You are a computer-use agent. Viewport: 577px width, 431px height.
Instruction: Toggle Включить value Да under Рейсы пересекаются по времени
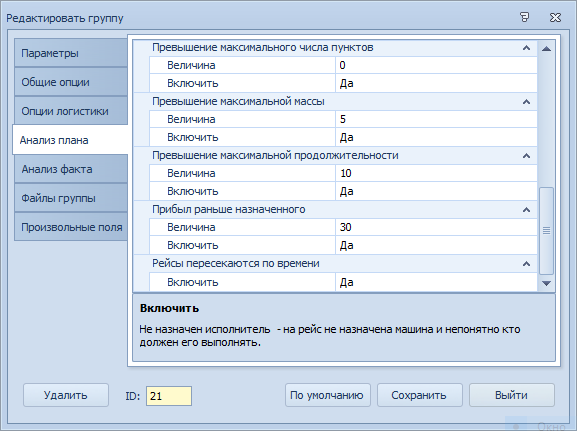436,282
